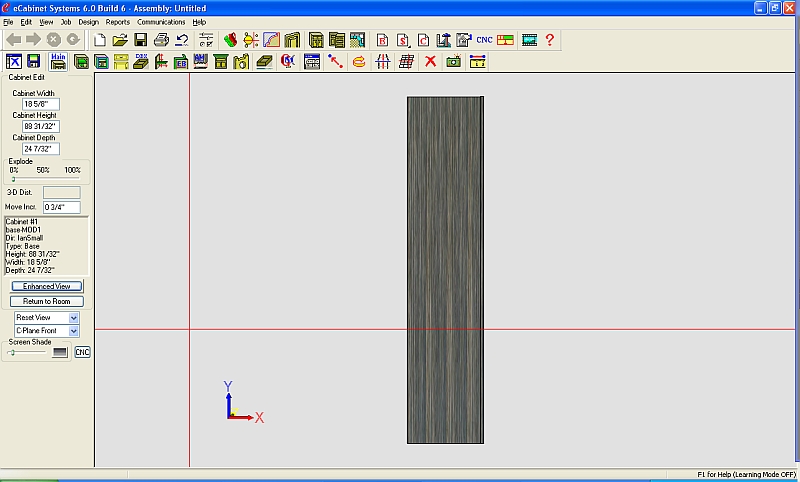Click the New file icon

point(100,40)
